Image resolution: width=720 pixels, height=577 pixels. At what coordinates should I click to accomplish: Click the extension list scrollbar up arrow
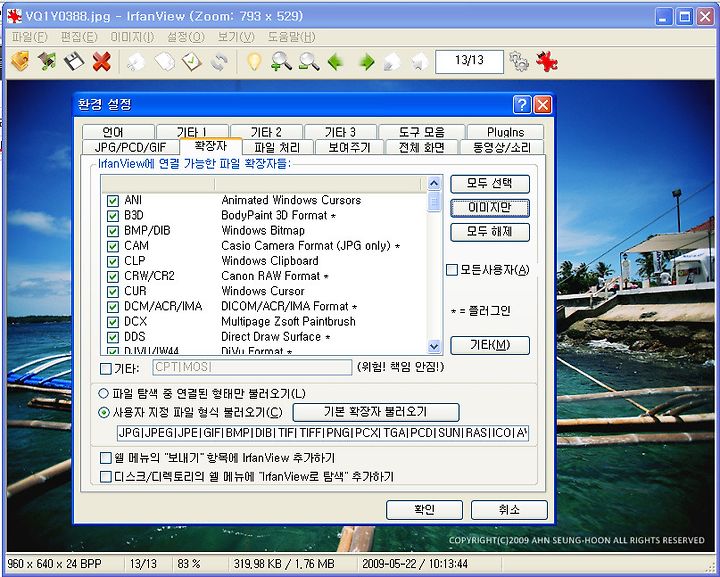[x=434, y=184]
